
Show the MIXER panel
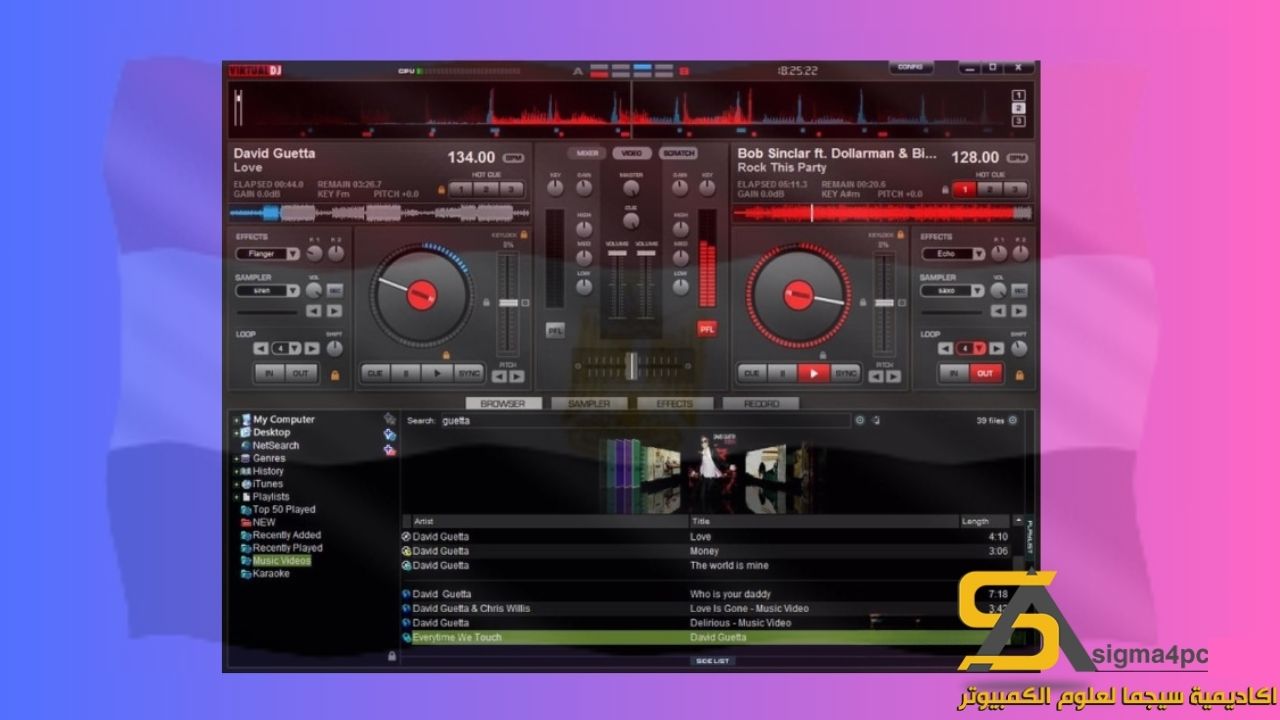[588, 153]
